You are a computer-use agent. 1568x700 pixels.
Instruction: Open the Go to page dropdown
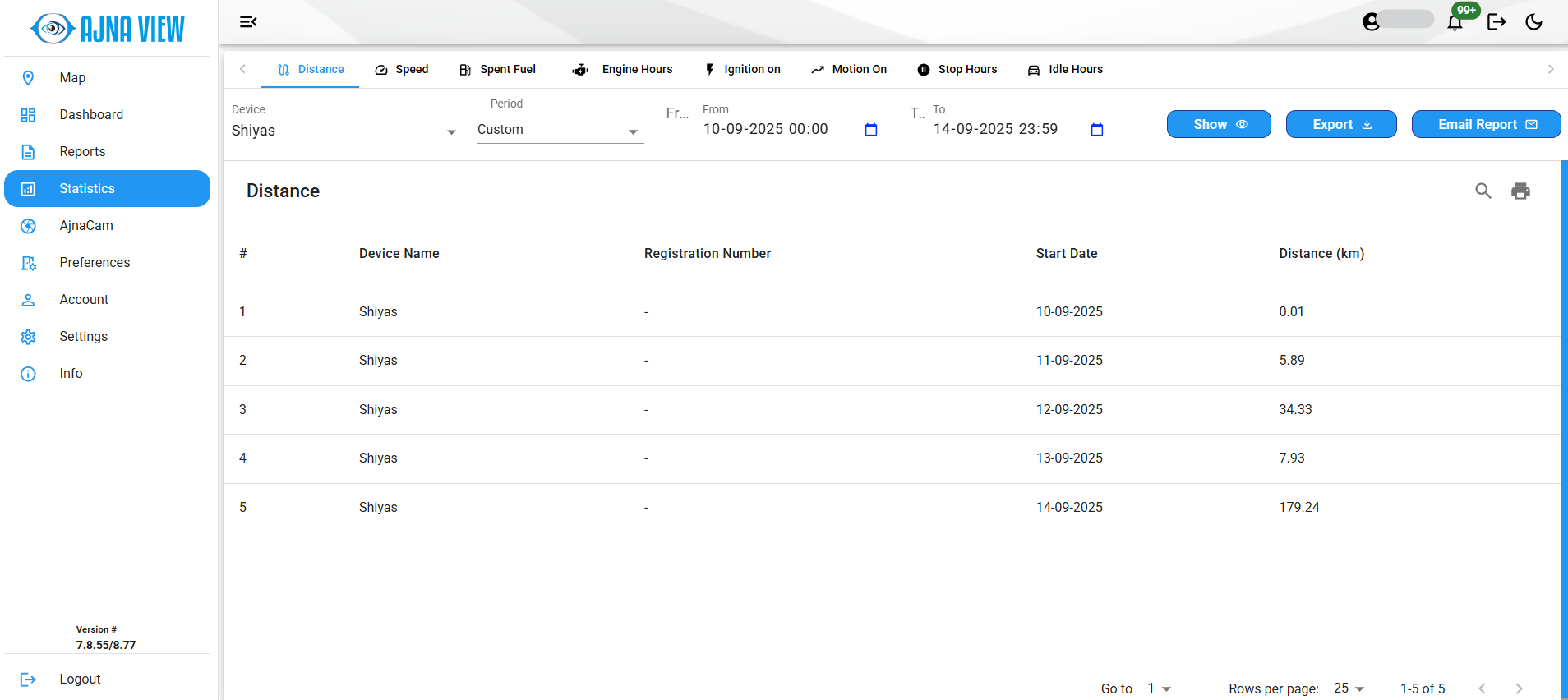tap(1159, 688)
